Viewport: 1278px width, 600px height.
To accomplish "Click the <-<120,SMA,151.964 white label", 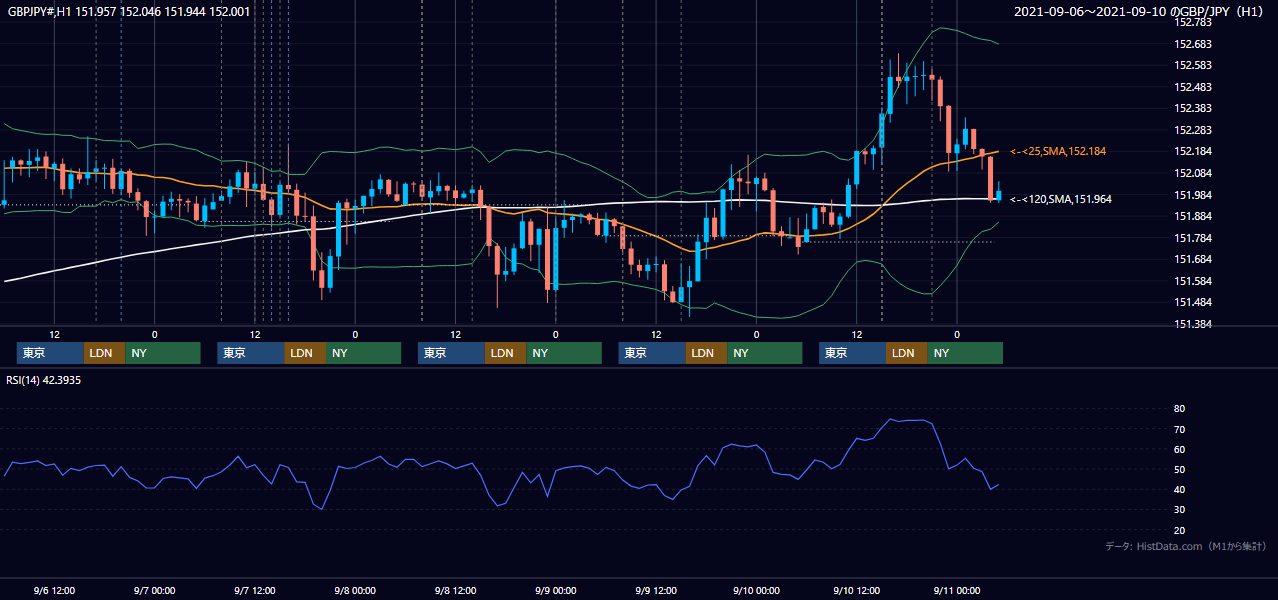I will (x=1061, y=199).
